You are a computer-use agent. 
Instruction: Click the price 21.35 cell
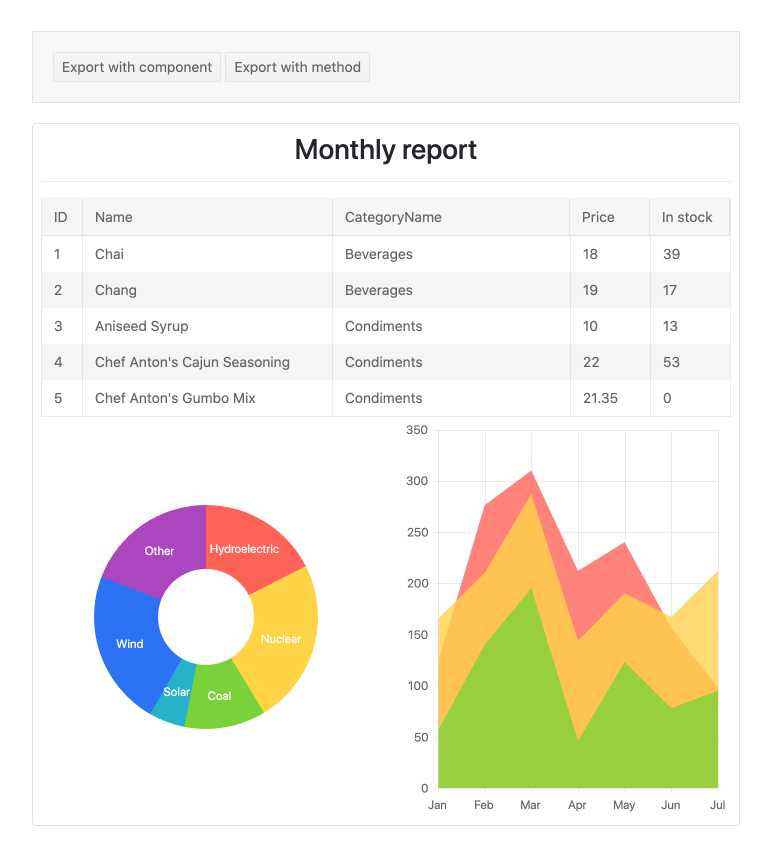click(x=600, y=398)
